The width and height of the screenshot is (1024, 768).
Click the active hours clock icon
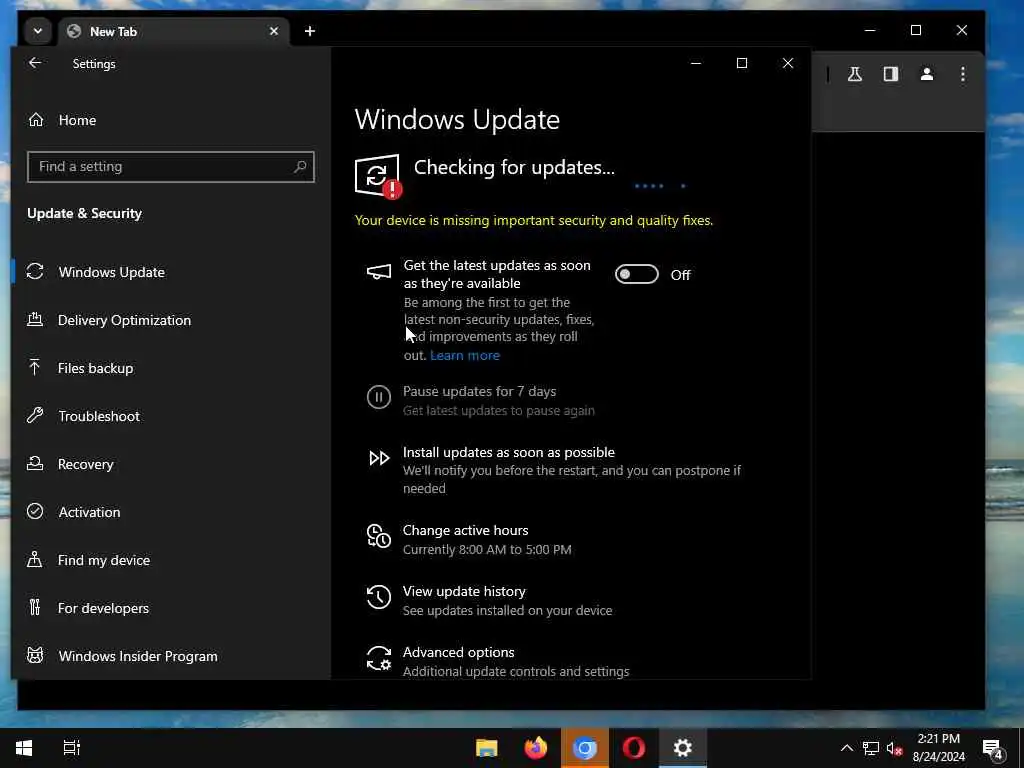pos(379,536)
